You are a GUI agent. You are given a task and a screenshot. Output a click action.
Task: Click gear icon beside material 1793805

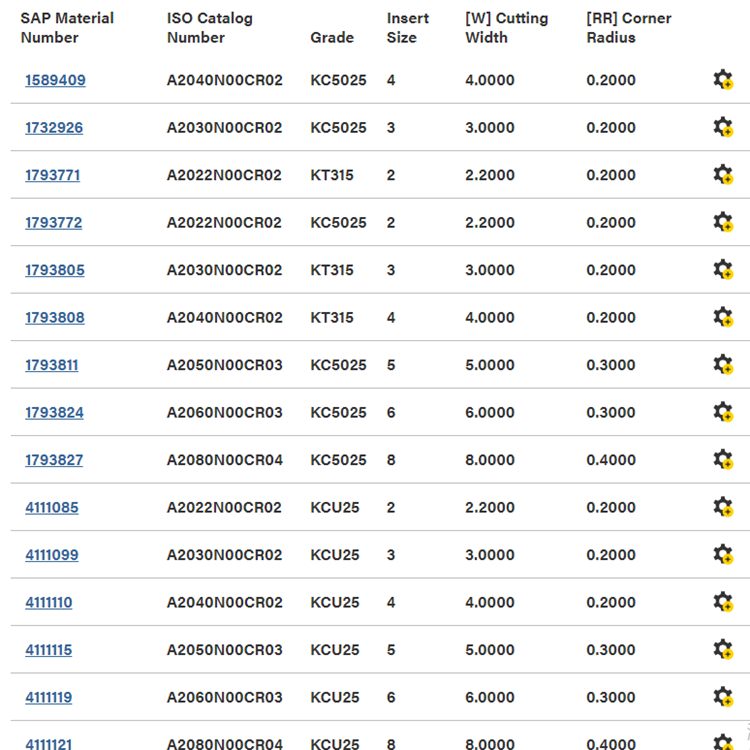click(x=723, y=270)
